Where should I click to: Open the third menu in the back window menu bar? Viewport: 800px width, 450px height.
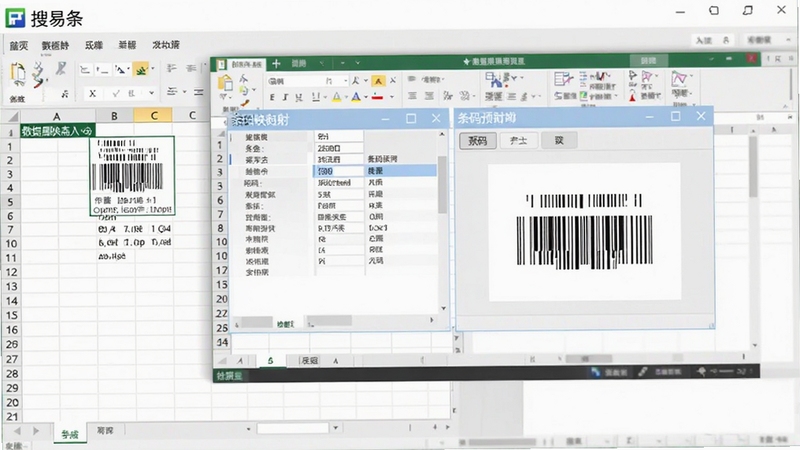pyautogui.click(x=93, y=45)
